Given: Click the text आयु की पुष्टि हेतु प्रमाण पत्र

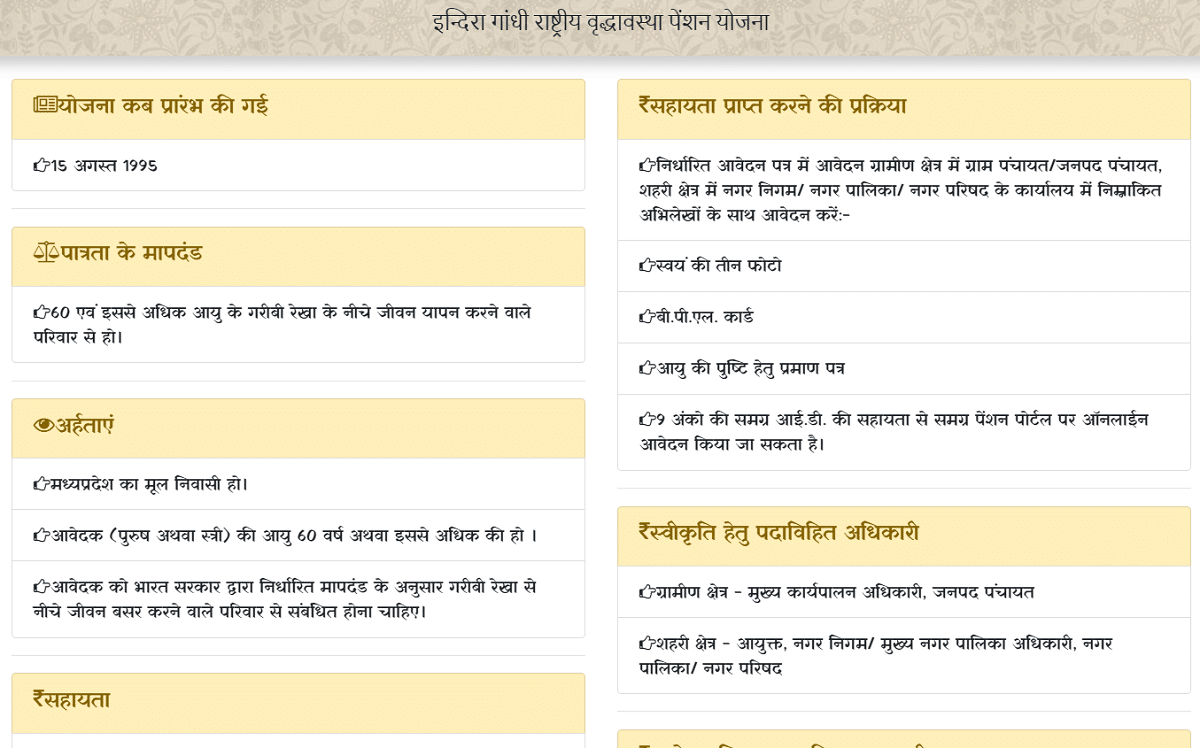Looking at the screenshot, I should pyautogui.click(x=750, y=369).
